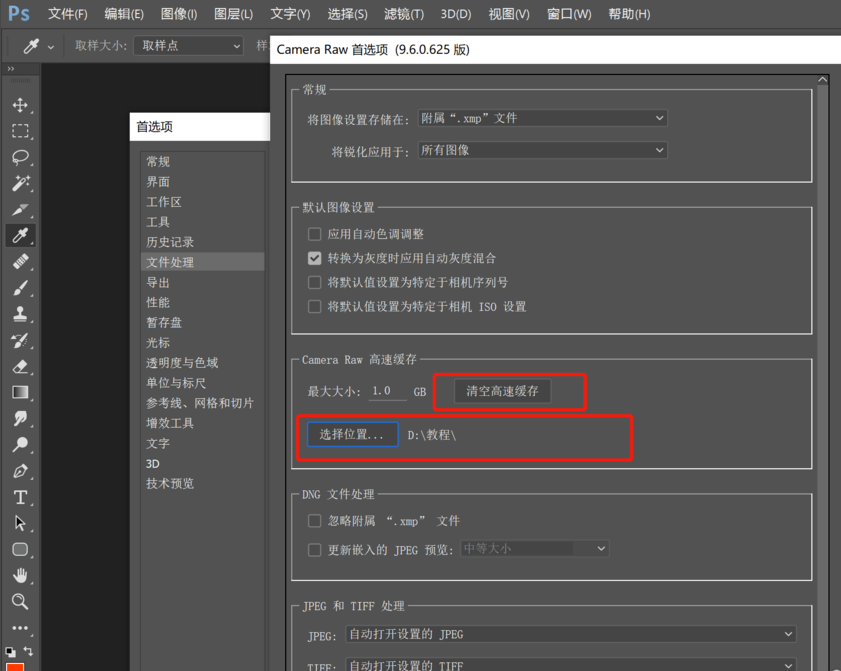The image size is (841, 671).
Task: Select the Zoom tool
Action: 20,601
